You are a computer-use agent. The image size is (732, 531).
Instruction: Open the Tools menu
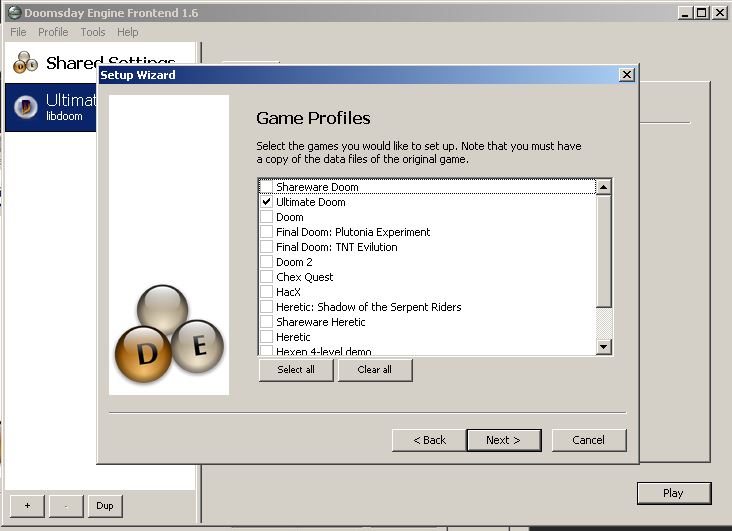tap(92, 32)
